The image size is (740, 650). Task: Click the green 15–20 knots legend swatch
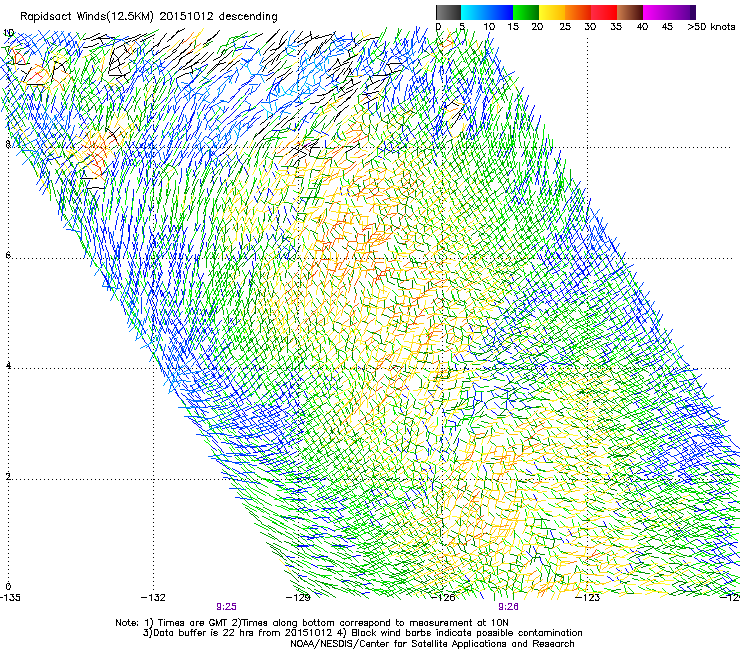[526, 12]
